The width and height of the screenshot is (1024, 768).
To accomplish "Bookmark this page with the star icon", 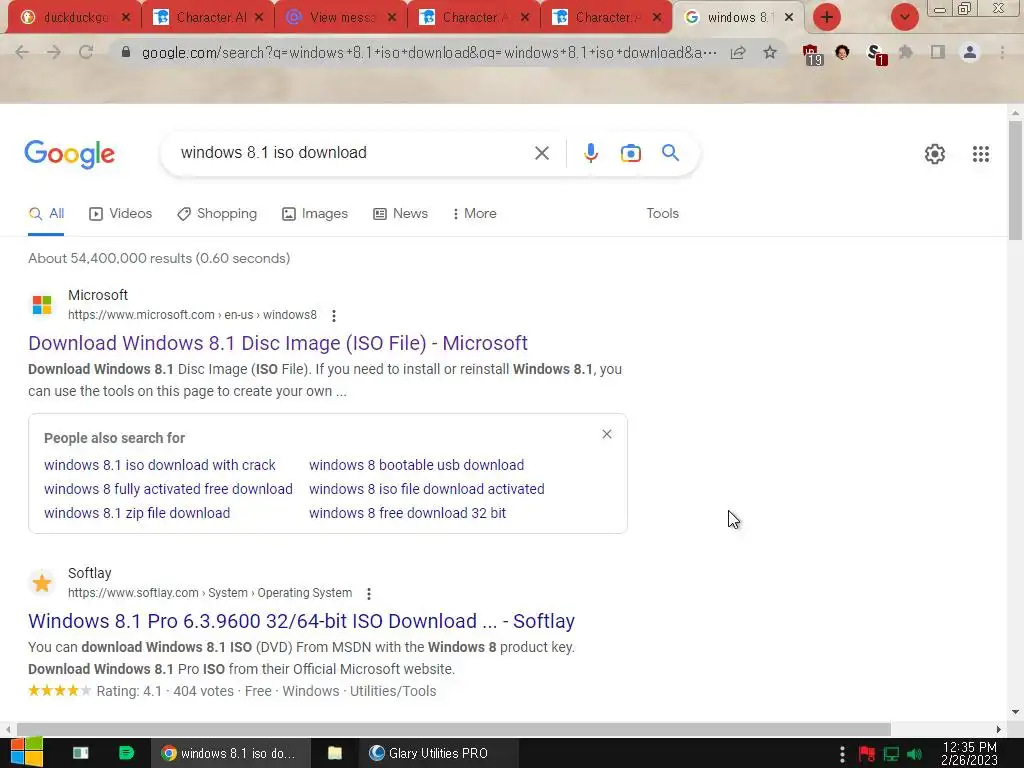I will tap(770, 52).
